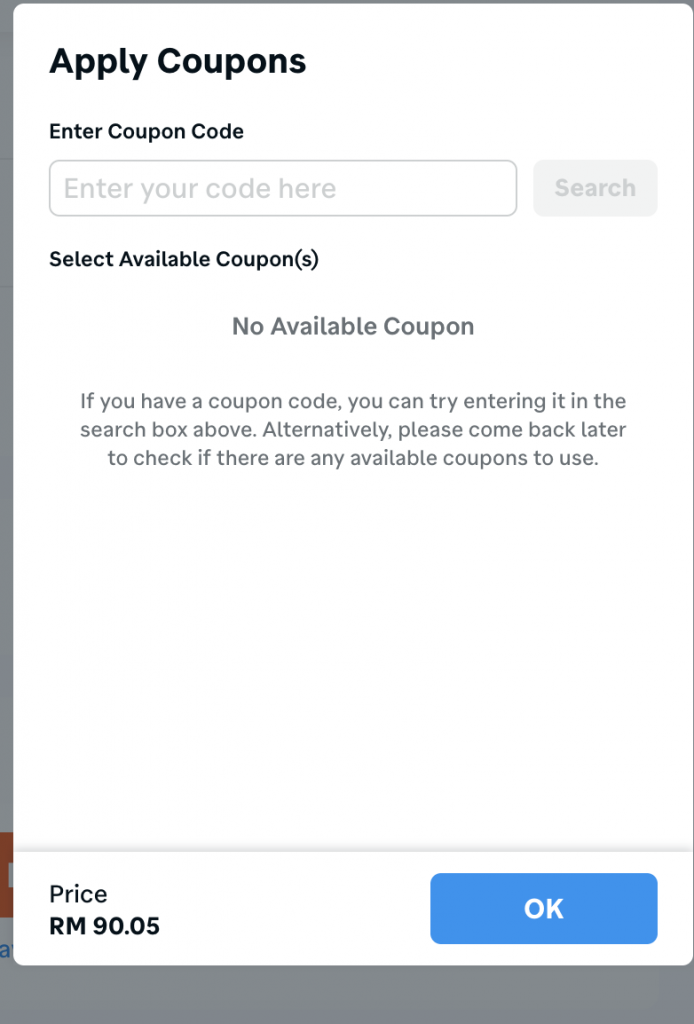Confirm with the blue OK button
Viewport: 694px width, 1024px height.
pyautogui.click(x=543, y=908)
